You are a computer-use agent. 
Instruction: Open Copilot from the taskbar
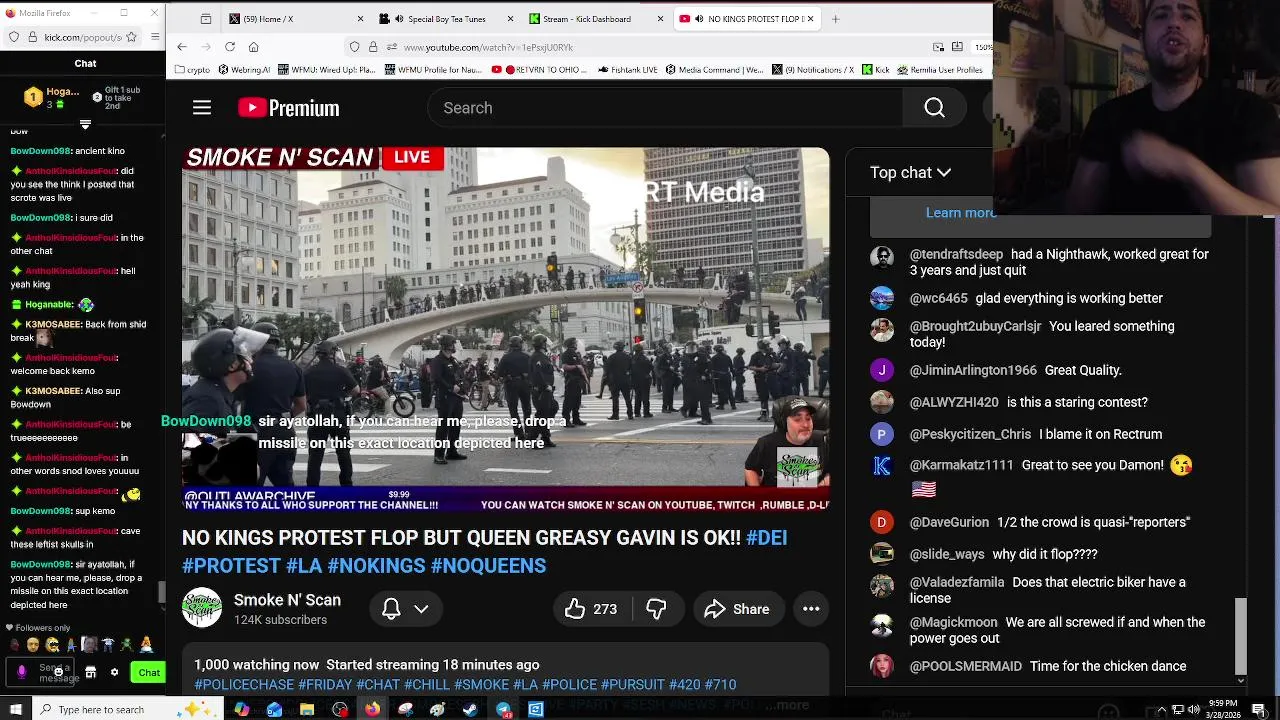pyautogui.click(x=241, y=710)
